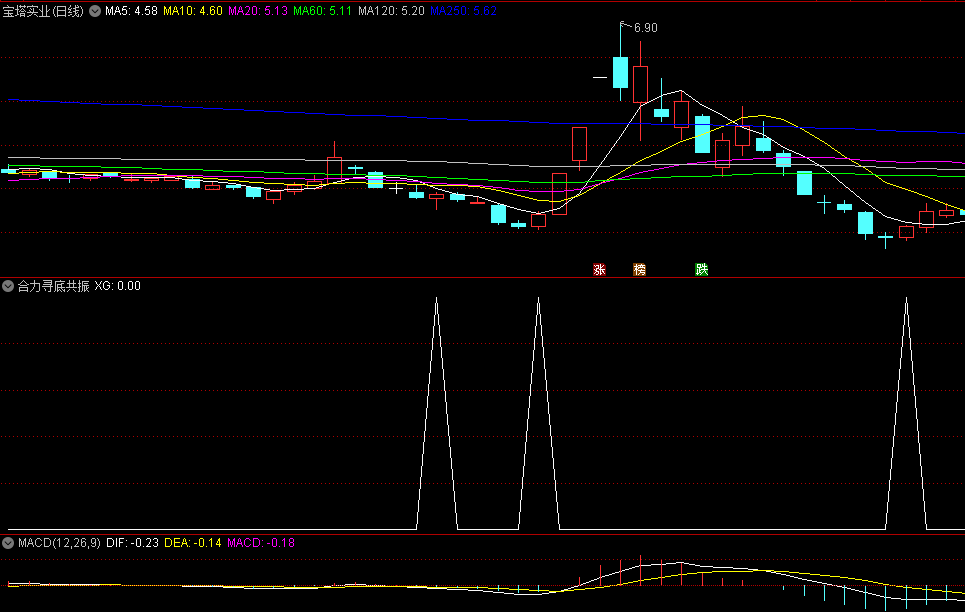The width and height of the screenshot is (965, 612).
Task: Select the MA20: 5.13 label
Action: coord(258,11)
